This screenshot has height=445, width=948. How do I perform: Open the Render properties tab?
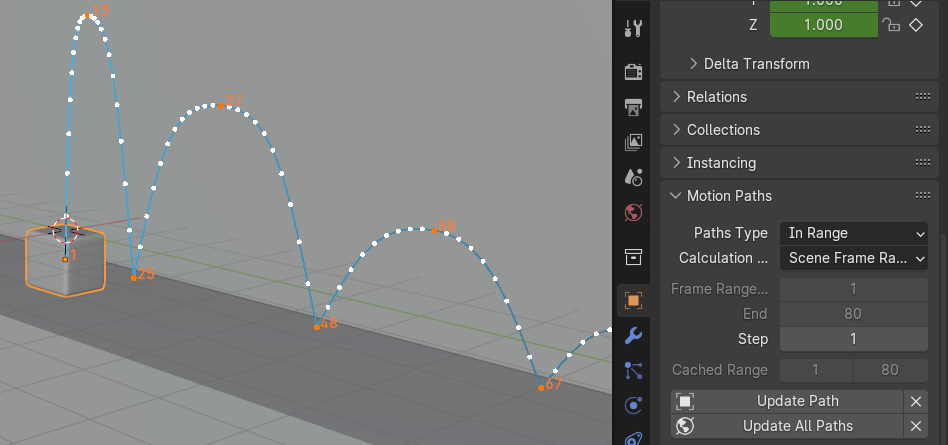pos(633,72)
